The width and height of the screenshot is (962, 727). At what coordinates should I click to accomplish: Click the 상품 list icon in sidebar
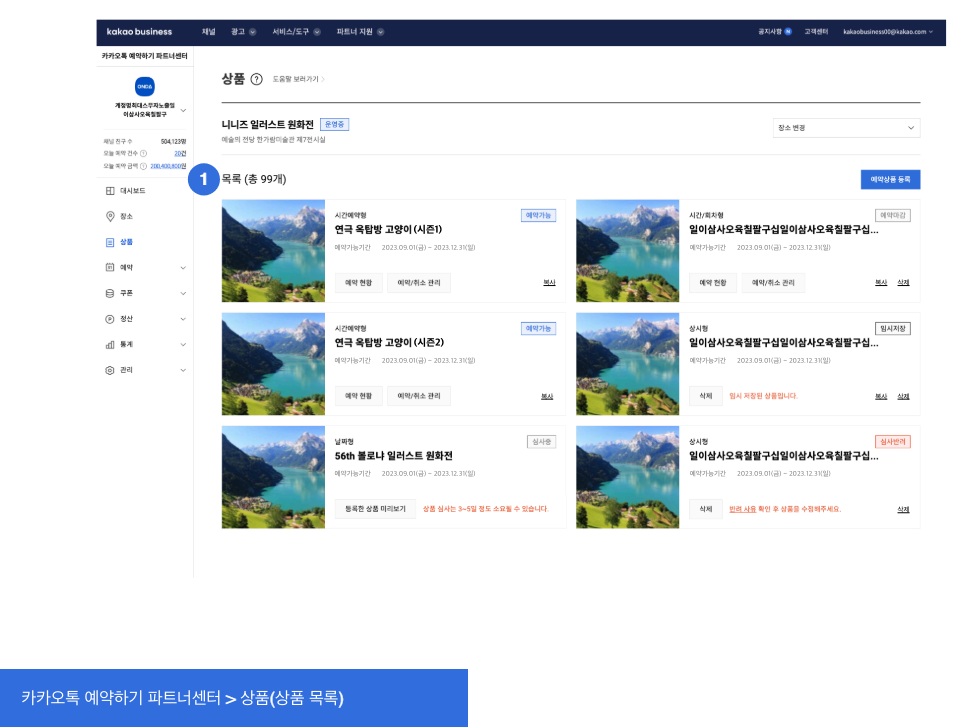point(110,242)
